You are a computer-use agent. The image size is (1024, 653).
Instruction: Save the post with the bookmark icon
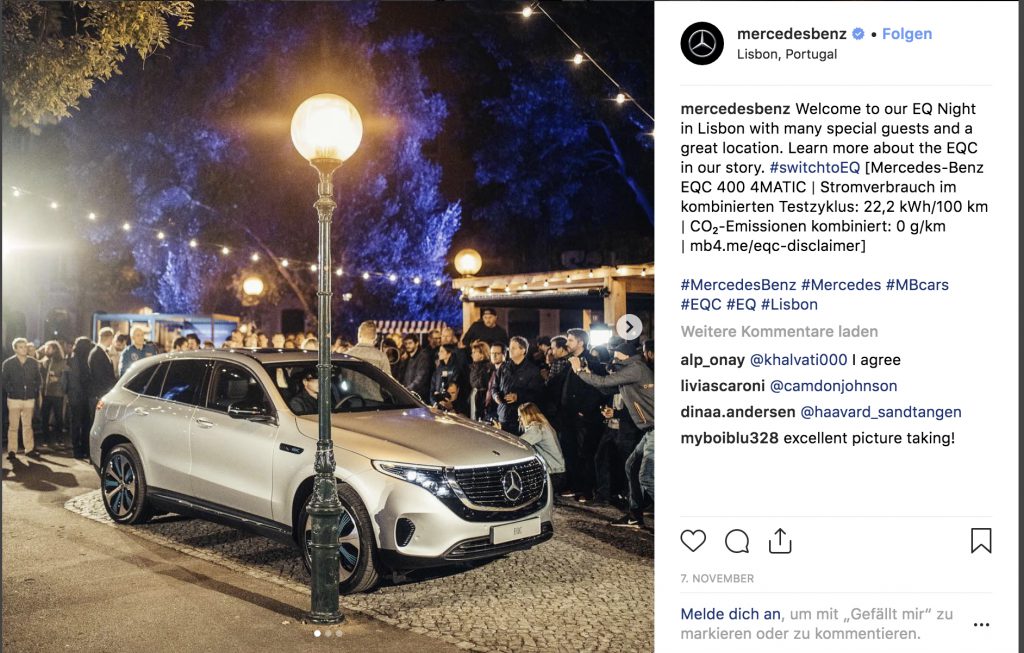(981, 541)
